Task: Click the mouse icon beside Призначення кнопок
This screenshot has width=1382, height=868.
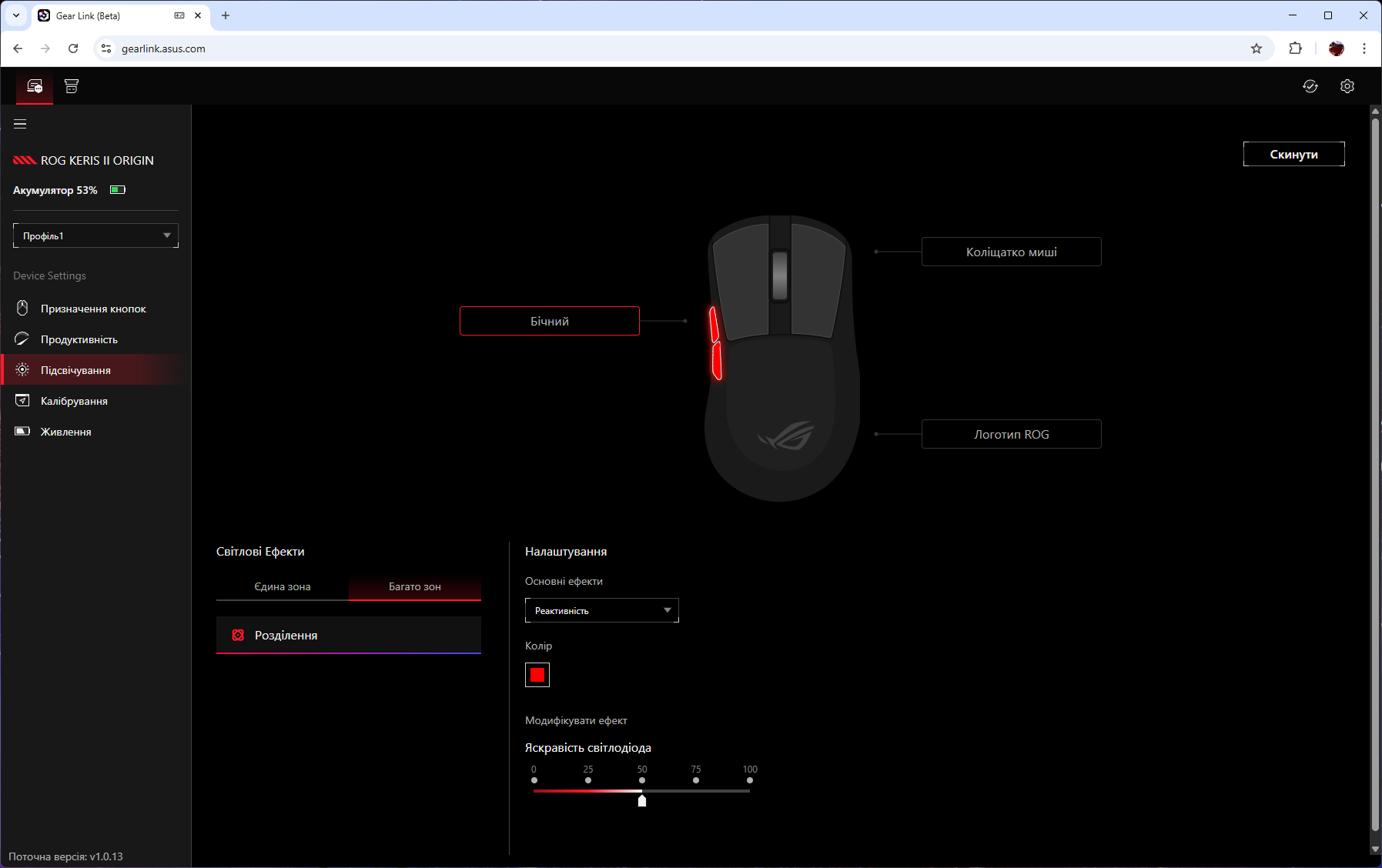Action: click(22, 309)
